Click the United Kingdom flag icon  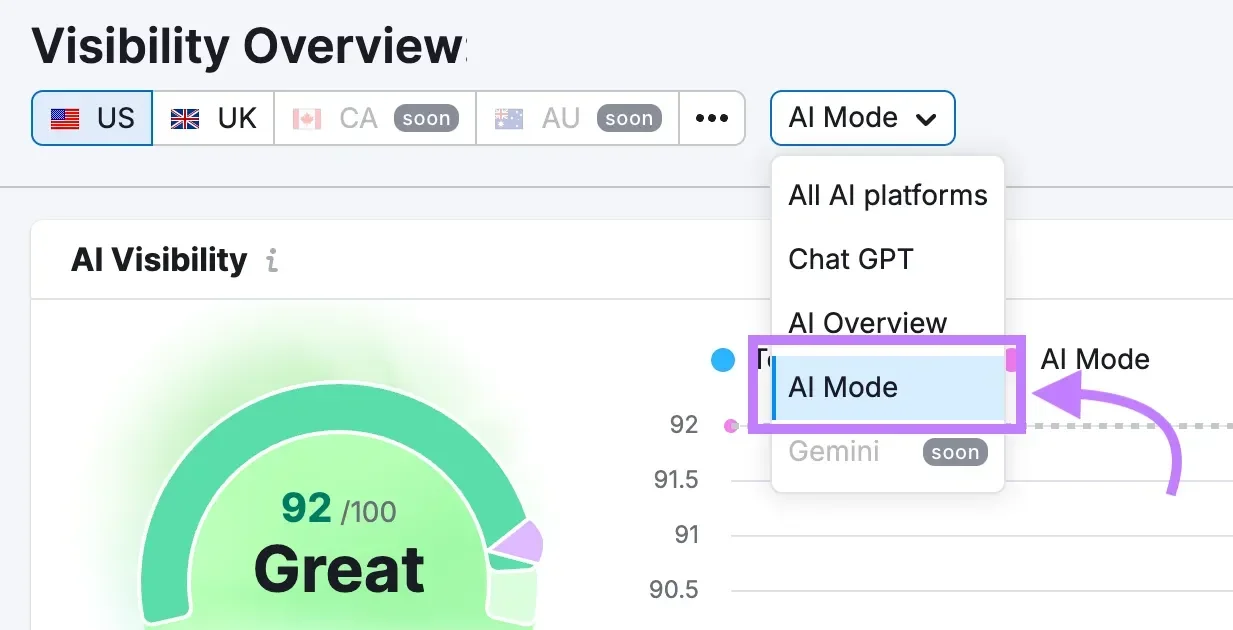[x=185, y=119]
